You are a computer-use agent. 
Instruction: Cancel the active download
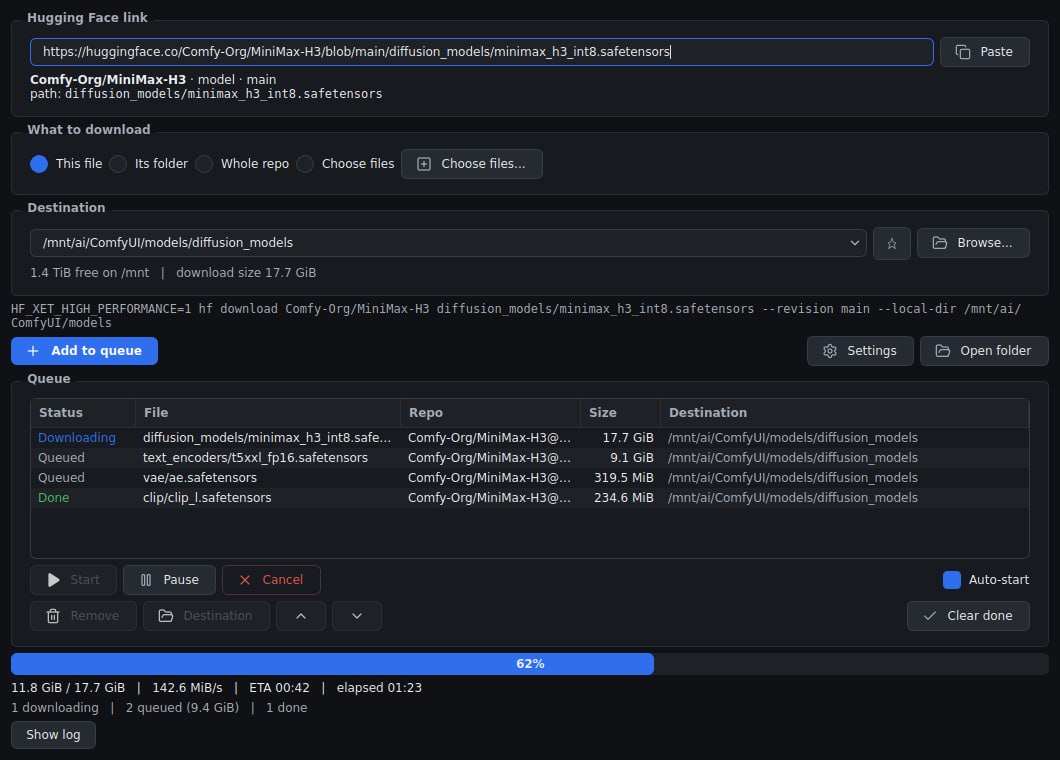click(271, 580)
